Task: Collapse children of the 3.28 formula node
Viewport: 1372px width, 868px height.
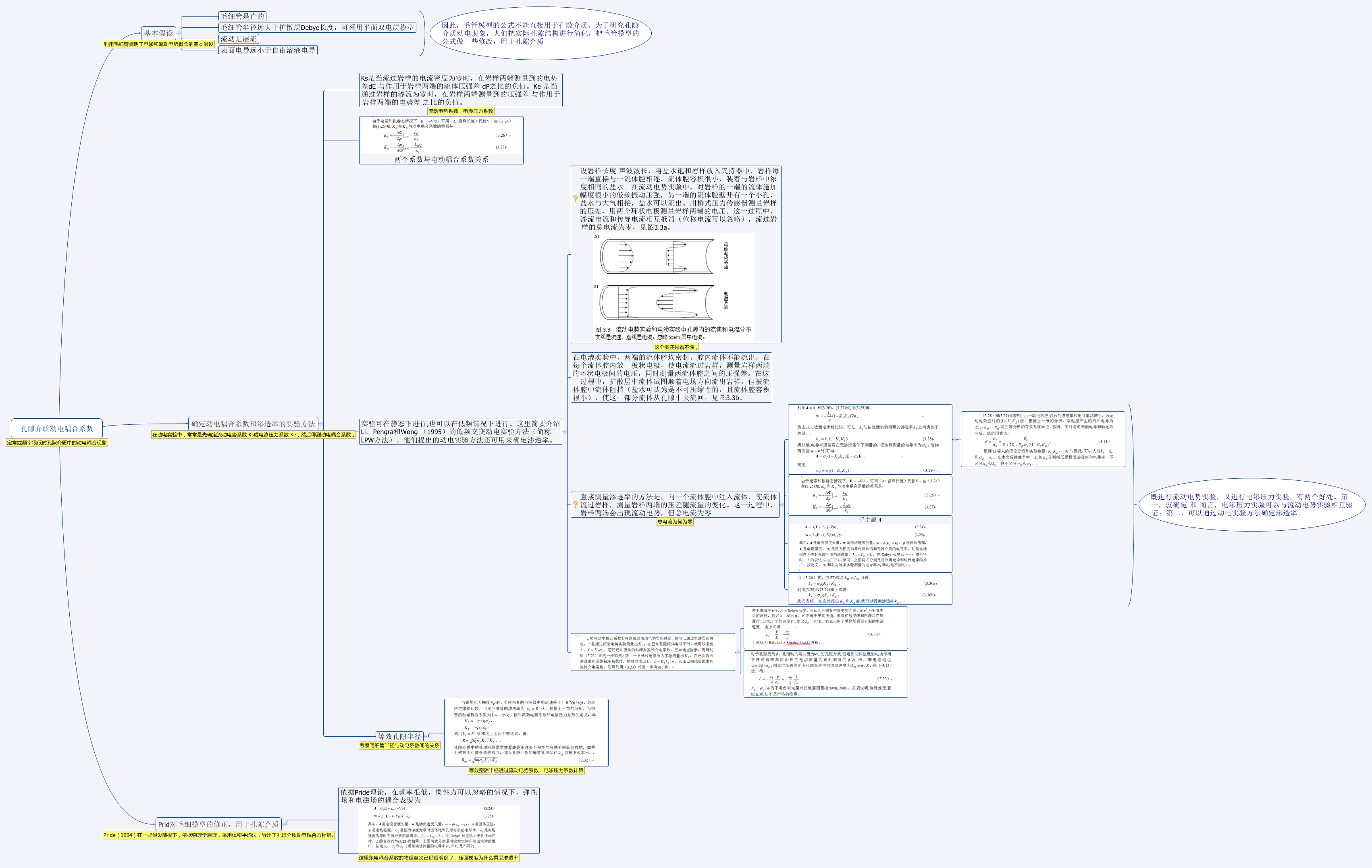Action: coord(956,439)
